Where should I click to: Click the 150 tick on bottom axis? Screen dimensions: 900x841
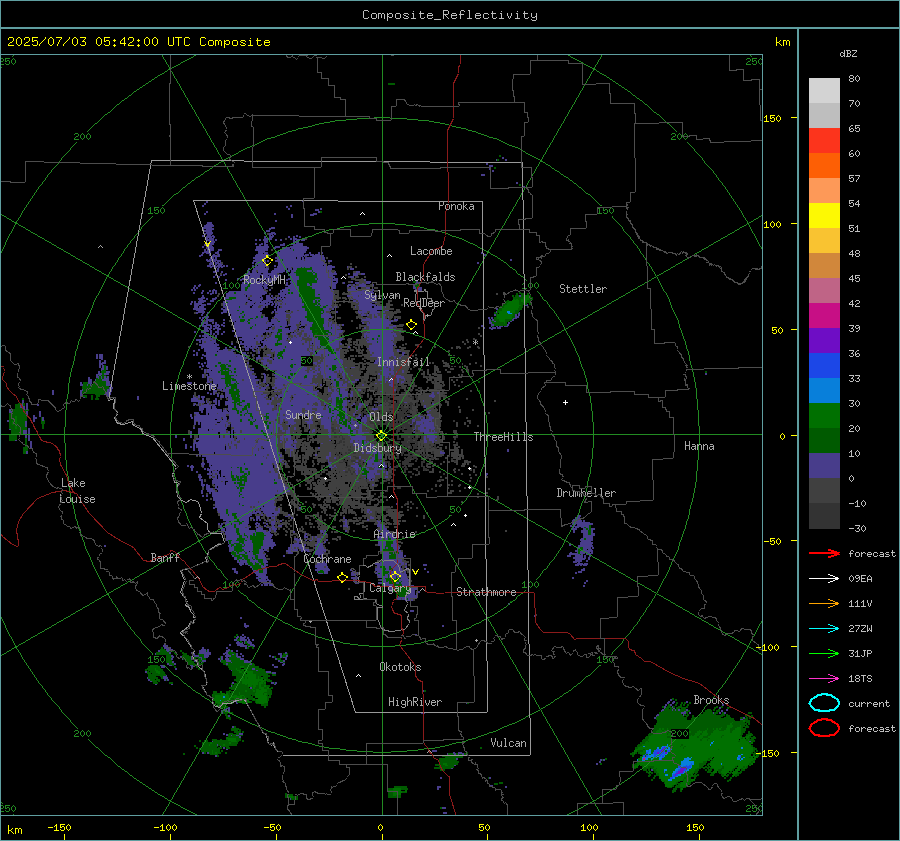695,827
